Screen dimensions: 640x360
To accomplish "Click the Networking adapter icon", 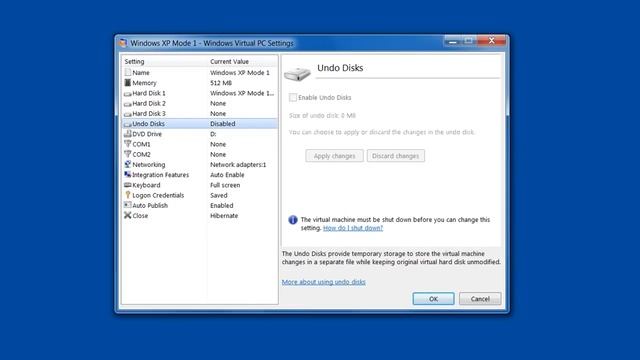I will [x=128, y=164].
